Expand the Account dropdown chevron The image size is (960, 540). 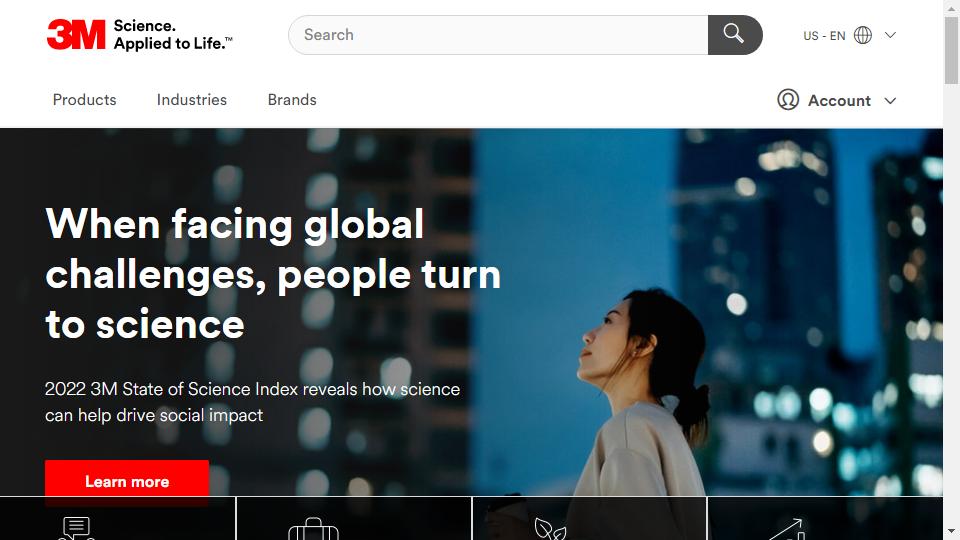(x=890, y=100)
